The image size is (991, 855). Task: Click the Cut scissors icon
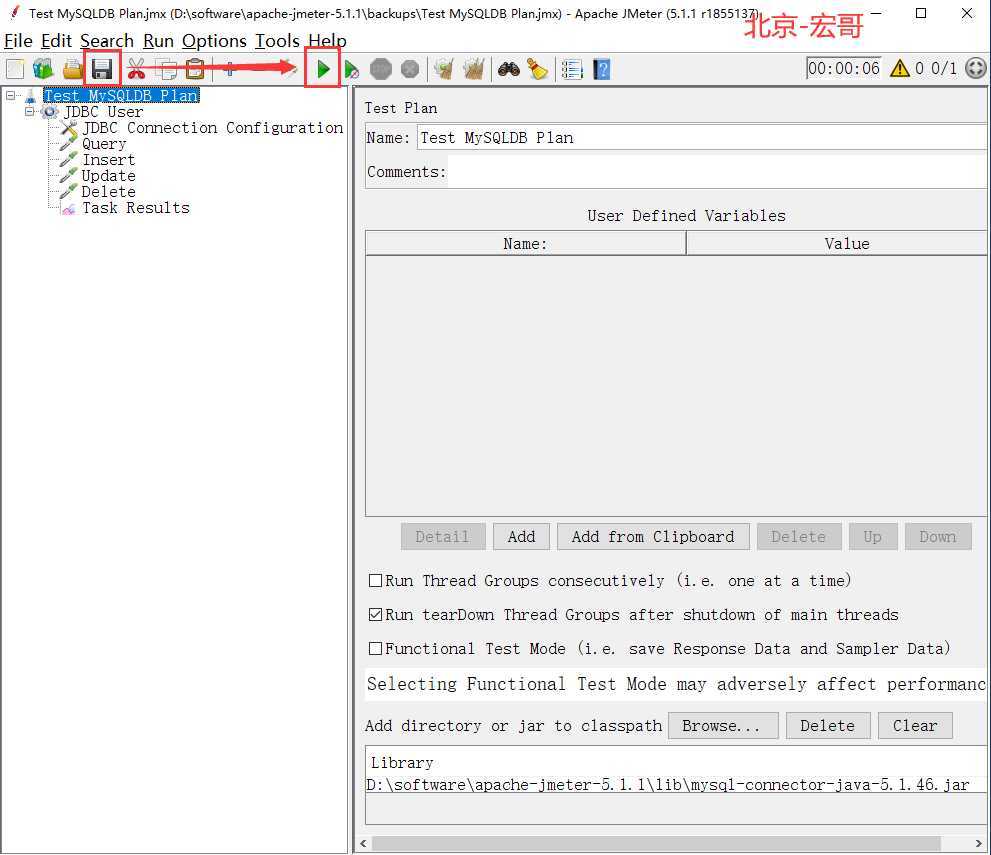136,69
